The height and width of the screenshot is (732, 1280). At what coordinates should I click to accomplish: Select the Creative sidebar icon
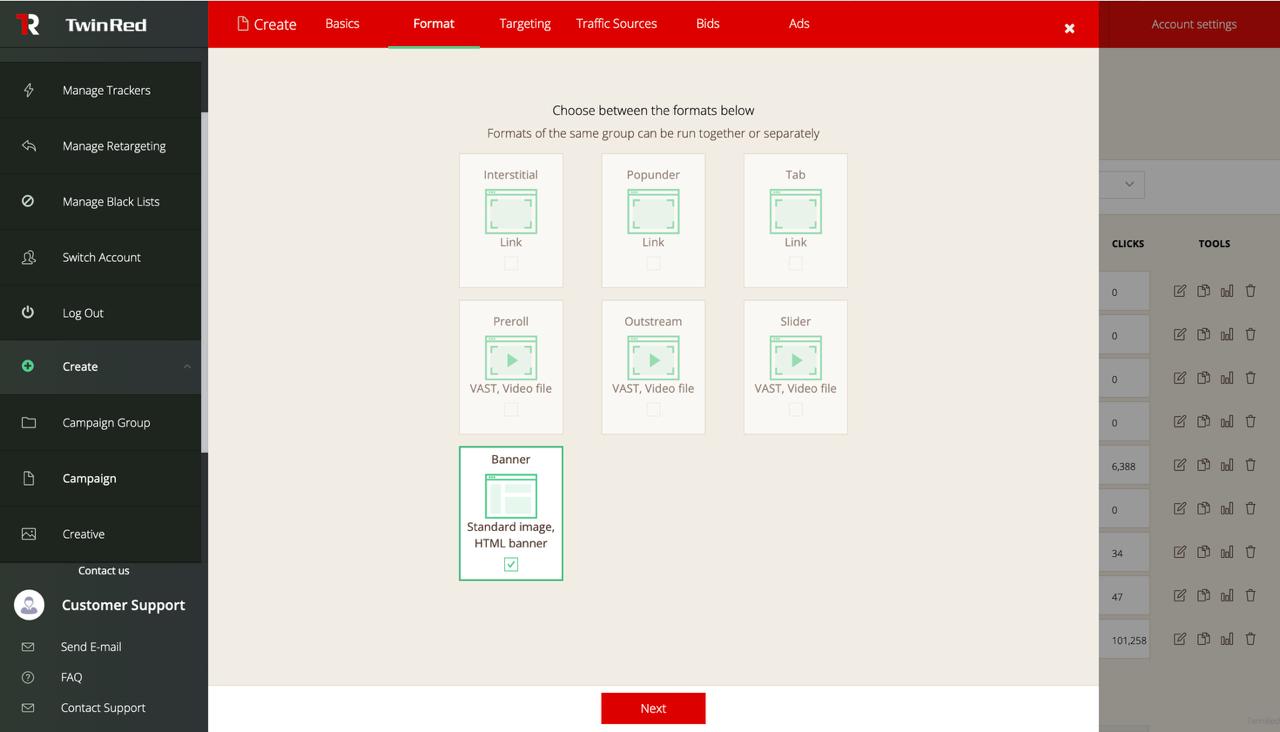coord(28,533)
